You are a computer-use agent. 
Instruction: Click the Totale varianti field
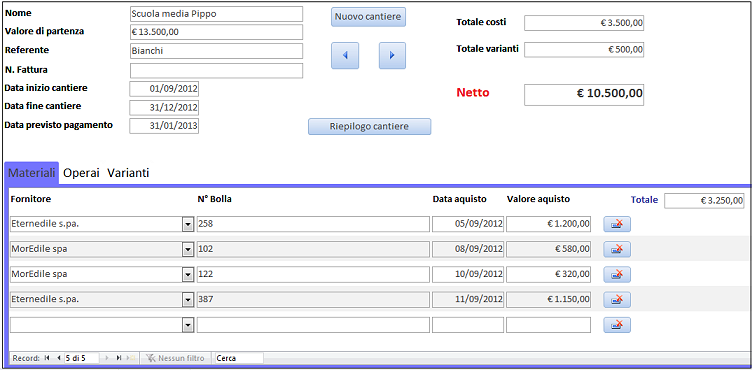pyautogui.click(x=584, y=49)
